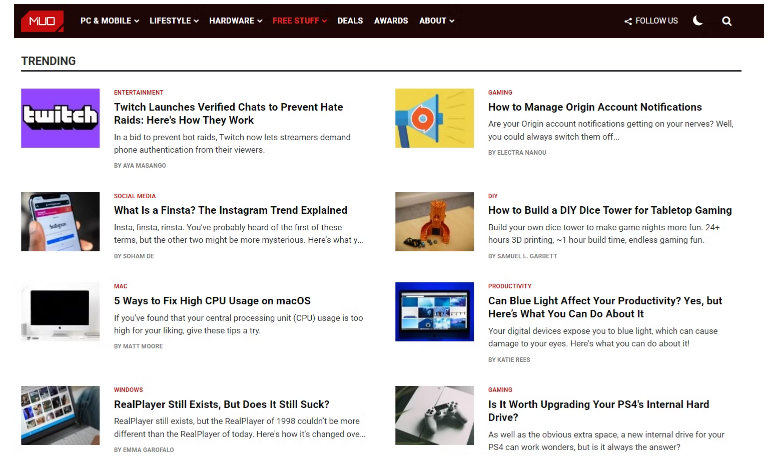Read Is It Worth Upgrading PS4's Hard Drive
This screenshot has width=779, height=464.
click(x=599, y=411)
